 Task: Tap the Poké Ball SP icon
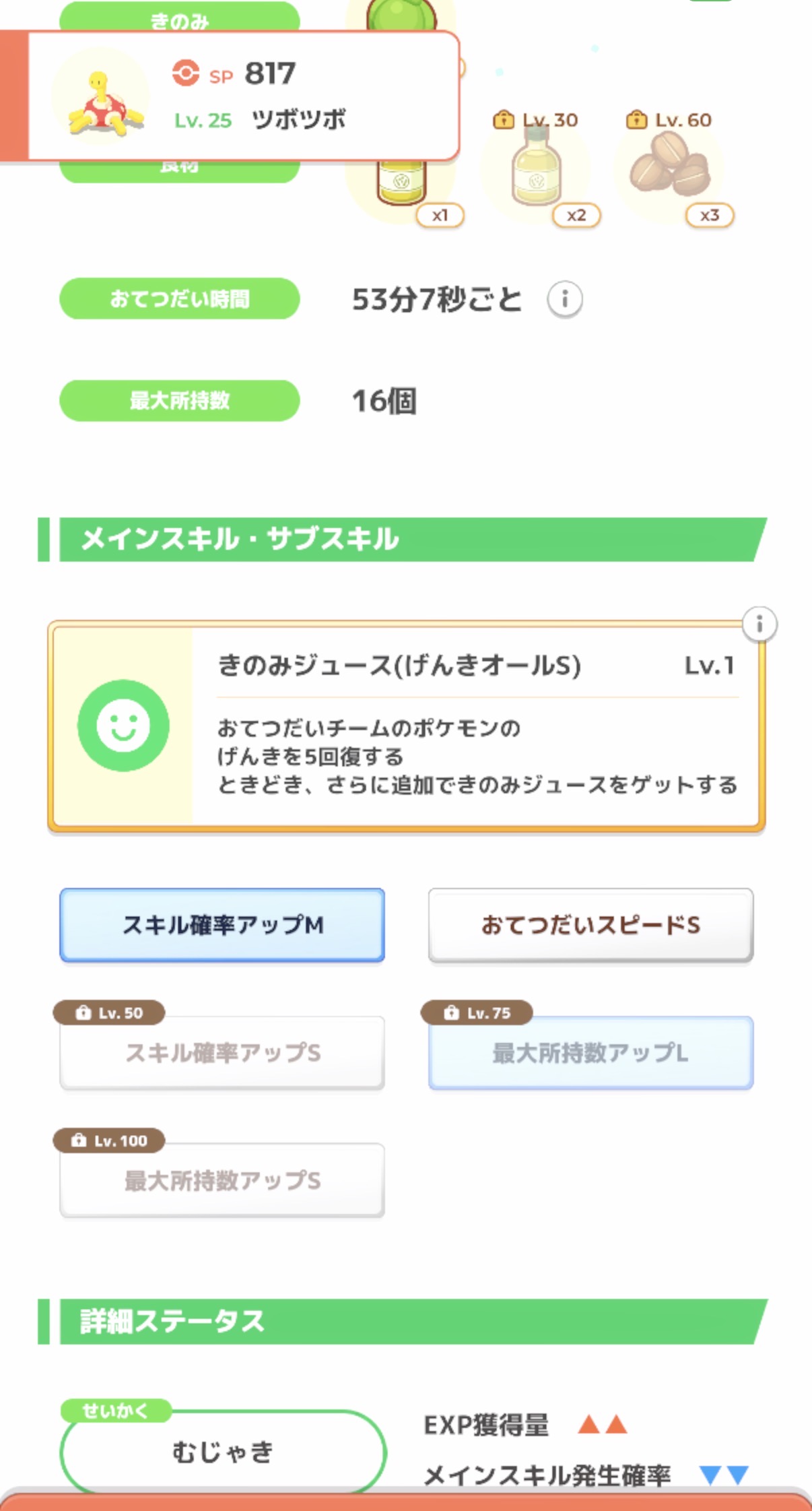(x=185, y=73)
